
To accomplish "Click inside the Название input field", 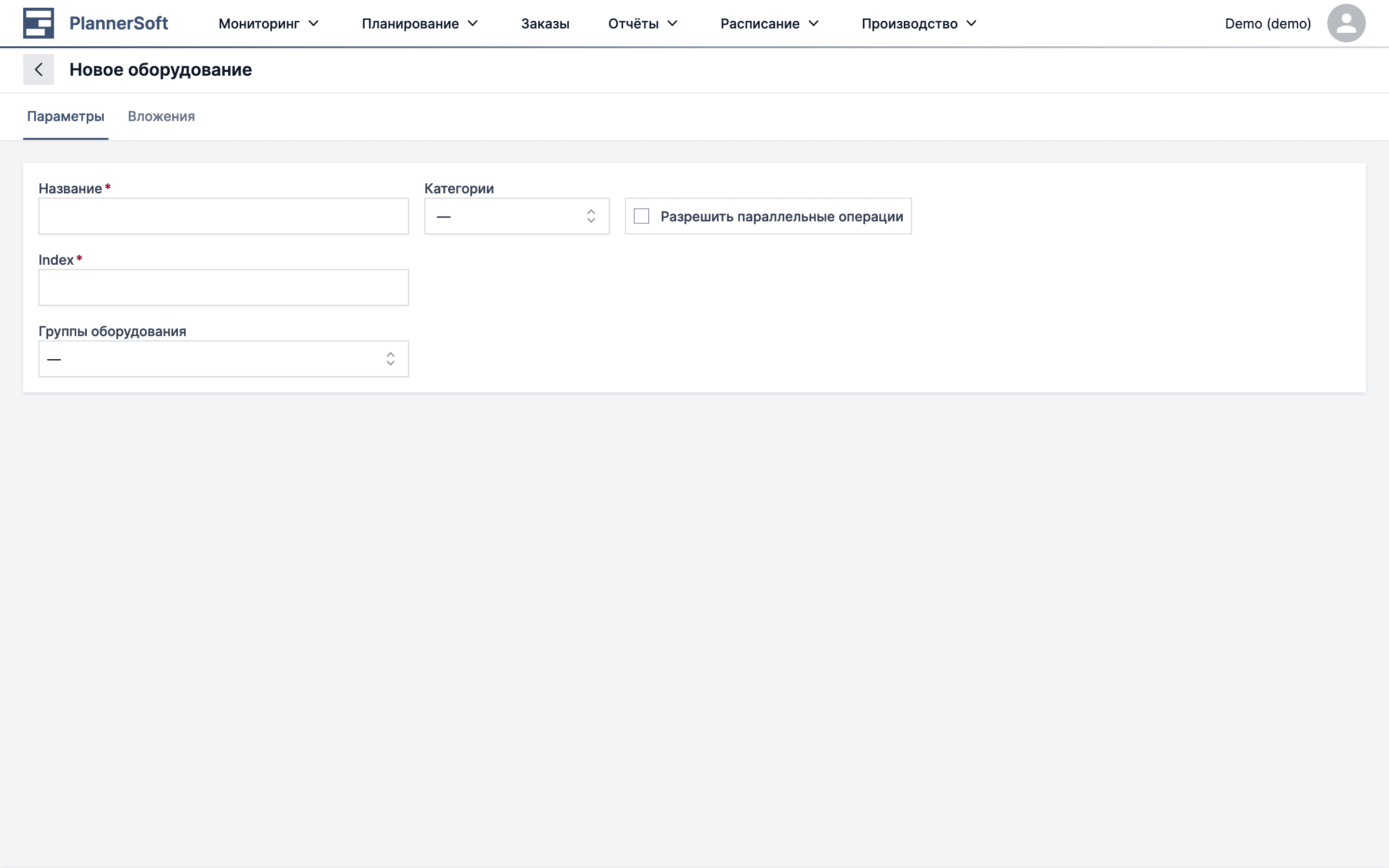I will [x=223, y=216].
